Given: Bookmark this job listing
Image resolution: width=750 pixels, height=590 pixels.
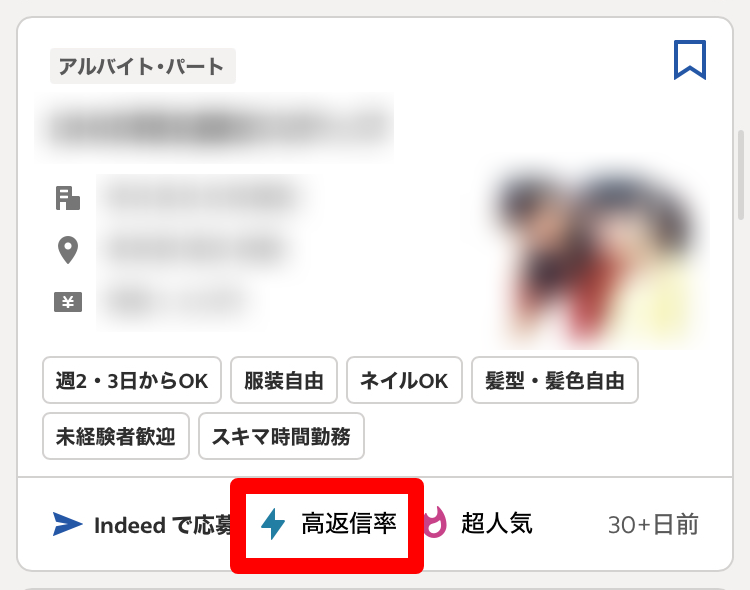Looking at the screenshot, I should pyautogui.click(x=690, y=60).
